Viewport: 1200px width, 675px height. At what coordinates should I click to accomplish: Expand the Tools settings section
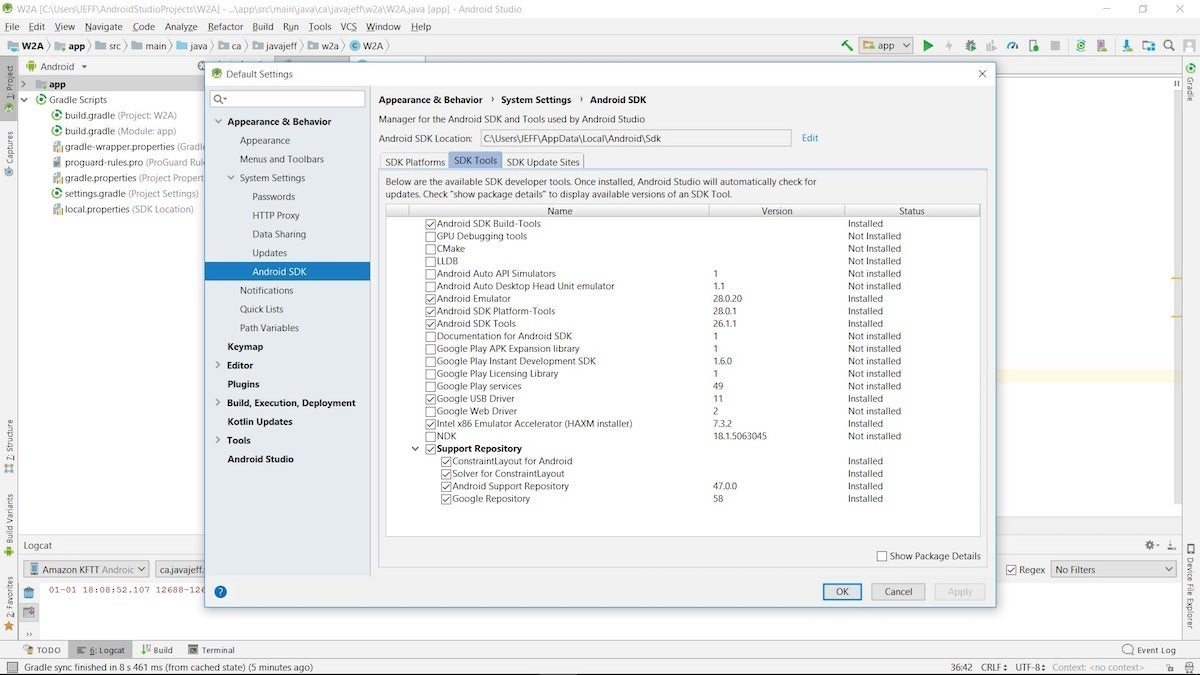(x=219, y=440)
